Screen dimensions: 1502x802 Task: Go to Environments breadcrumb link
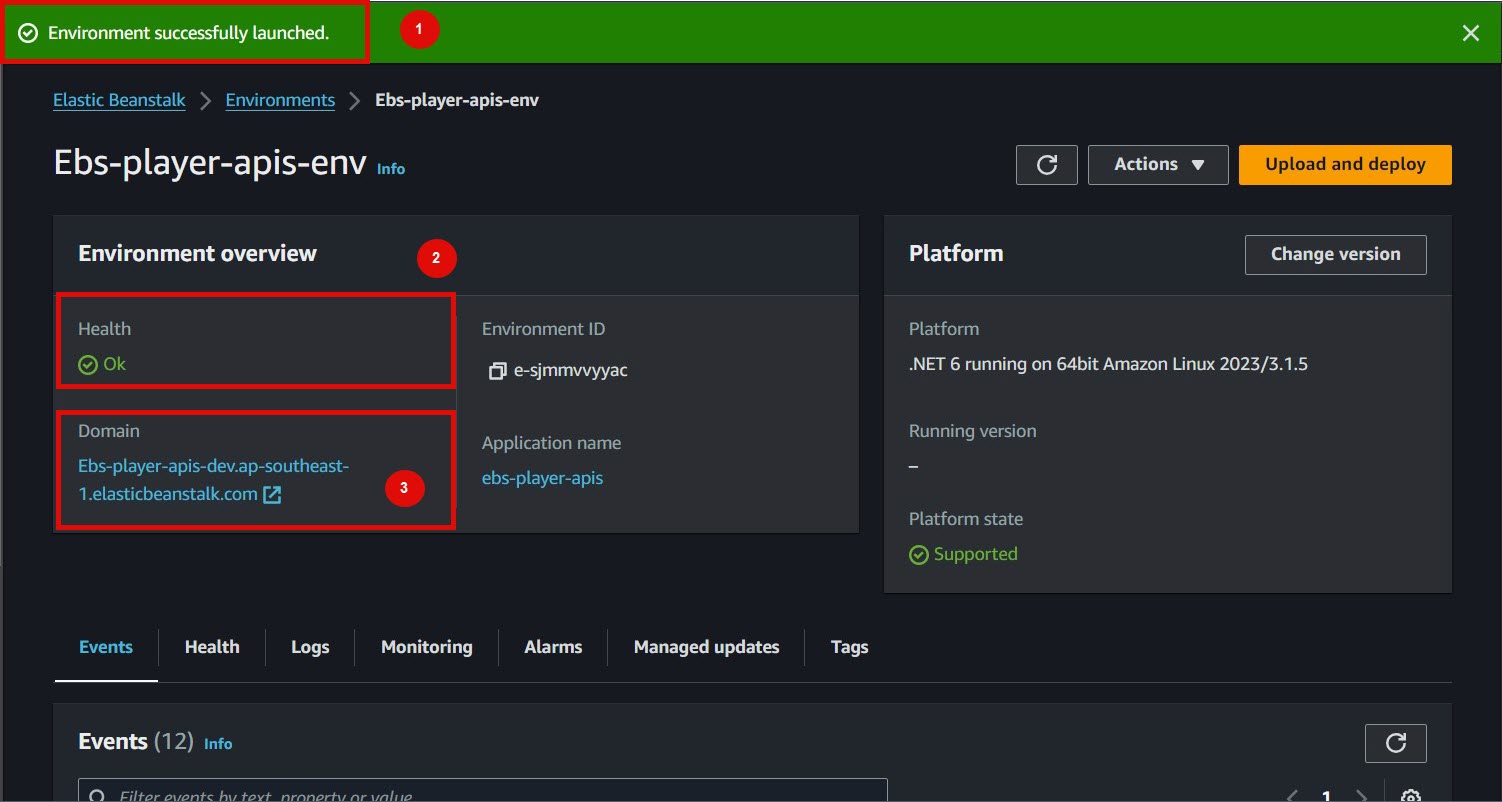[x=280, y=100]
